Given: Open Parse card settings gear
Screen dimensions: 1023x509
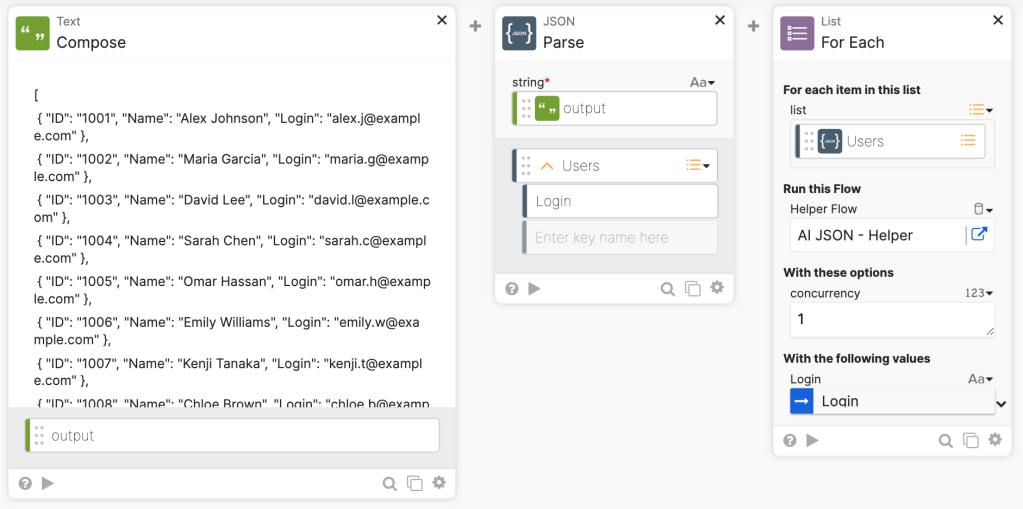Looking at the screenshot, I should [x=717, y=288].
